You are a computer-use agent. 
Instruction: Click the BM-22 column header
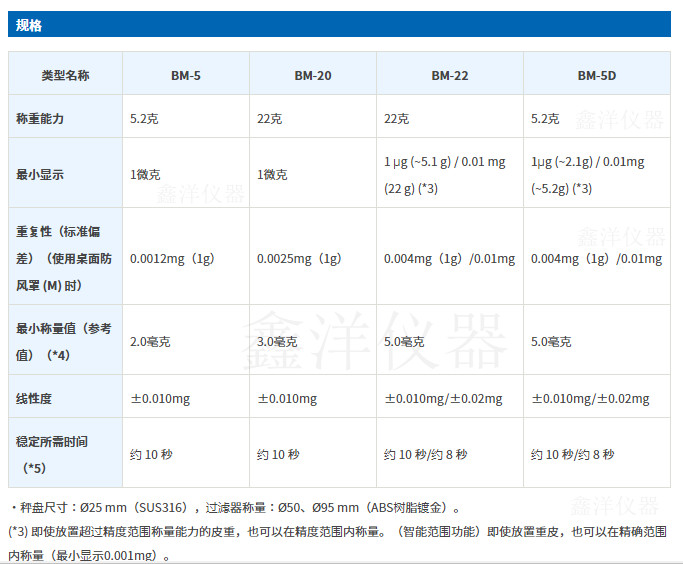(450, 75)
